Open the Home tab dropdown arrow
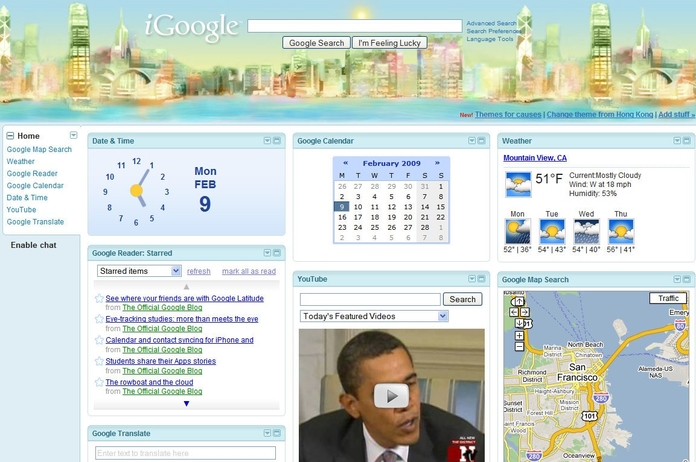 click(74, 135)
